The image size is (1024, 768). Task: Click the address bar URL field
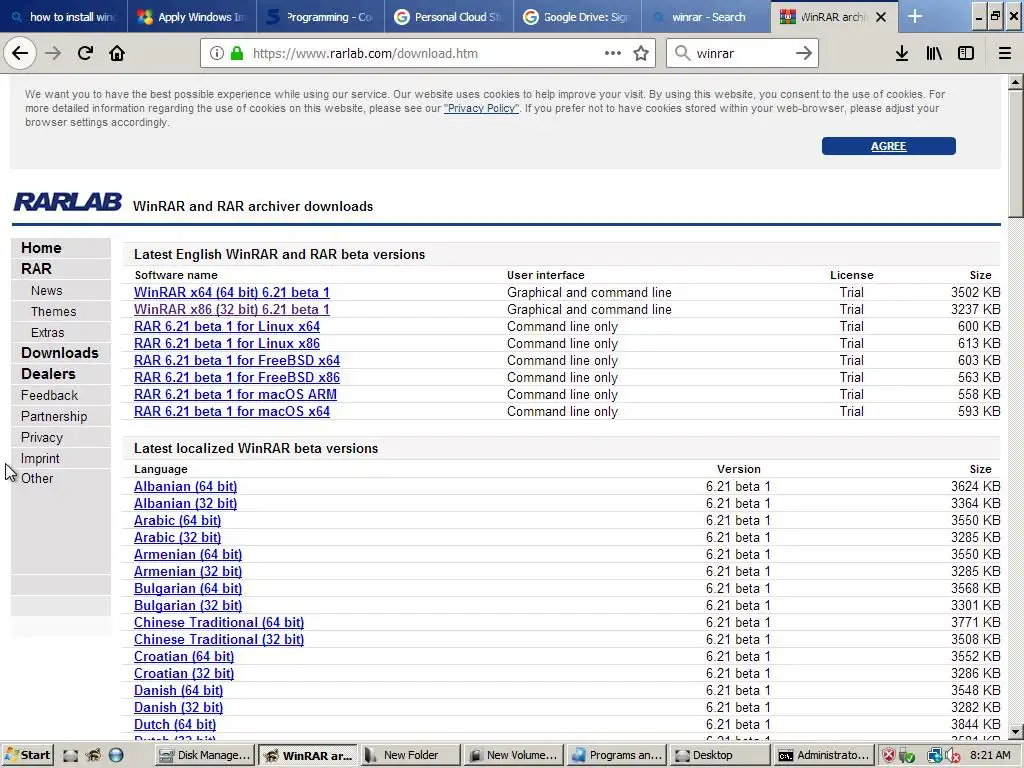pos(428,54)
